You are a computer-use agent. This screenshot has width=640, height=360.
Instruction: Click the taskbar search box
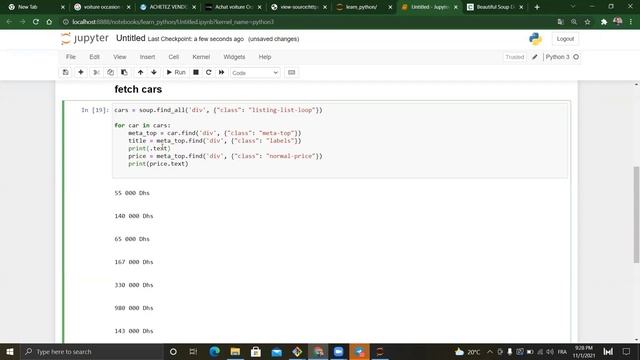point(92,351)
